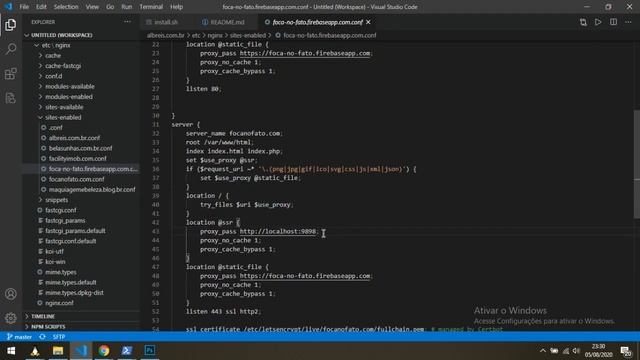Collapse the sites-enabled folder
This screenshot has width=640, height=360.
63,118
